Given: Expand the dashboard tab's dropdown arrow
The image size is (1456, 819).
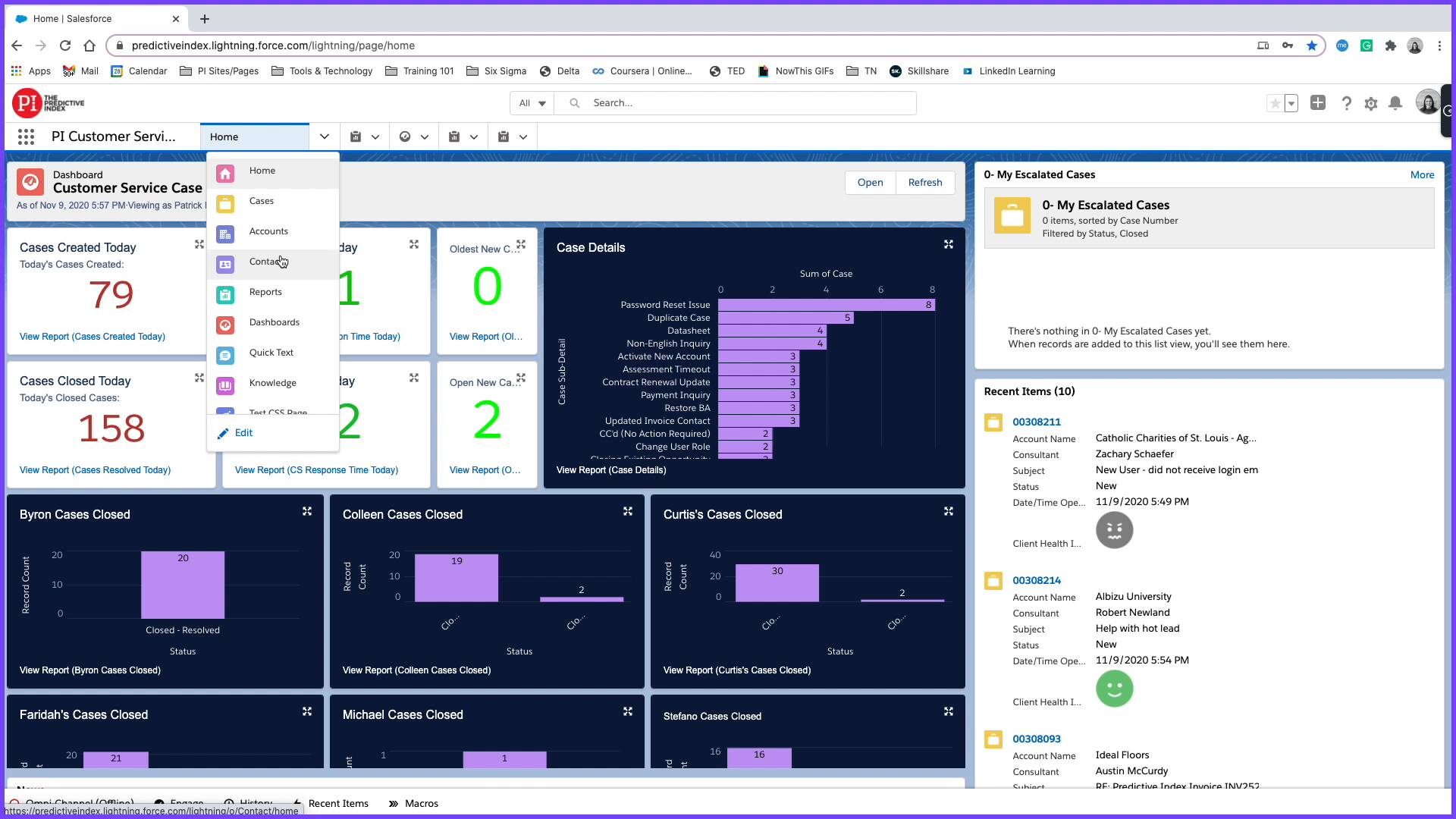Looking at the screenshot, I should tap(425, 137).
